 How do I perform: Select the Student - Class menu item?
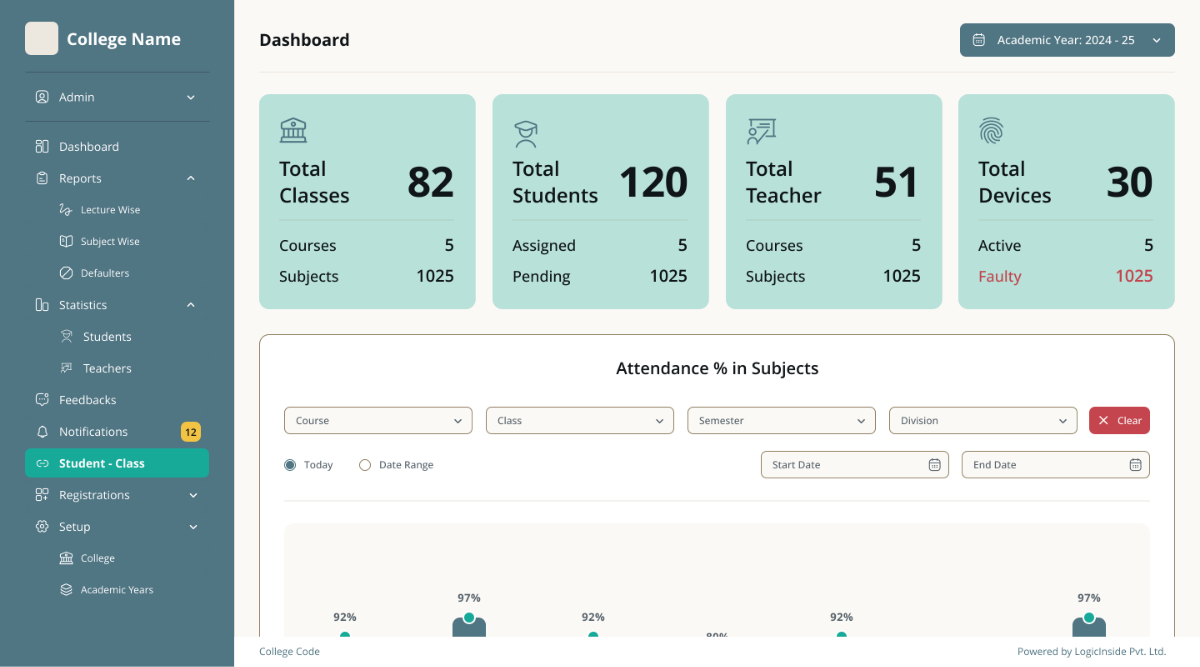(x=117, y=463)
